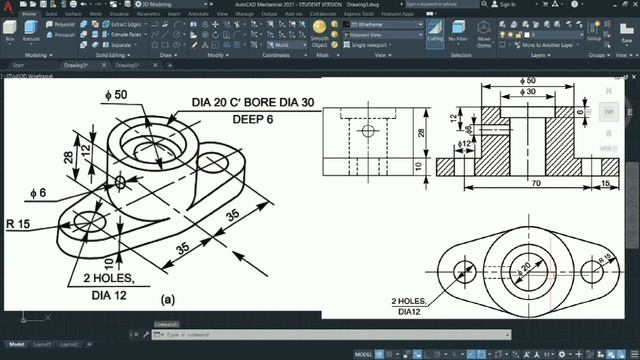Screen dimensions: 640x360
Task: Click the AutoCAD application menu logo
Action: pyautogui.click(x=8, y=7)
